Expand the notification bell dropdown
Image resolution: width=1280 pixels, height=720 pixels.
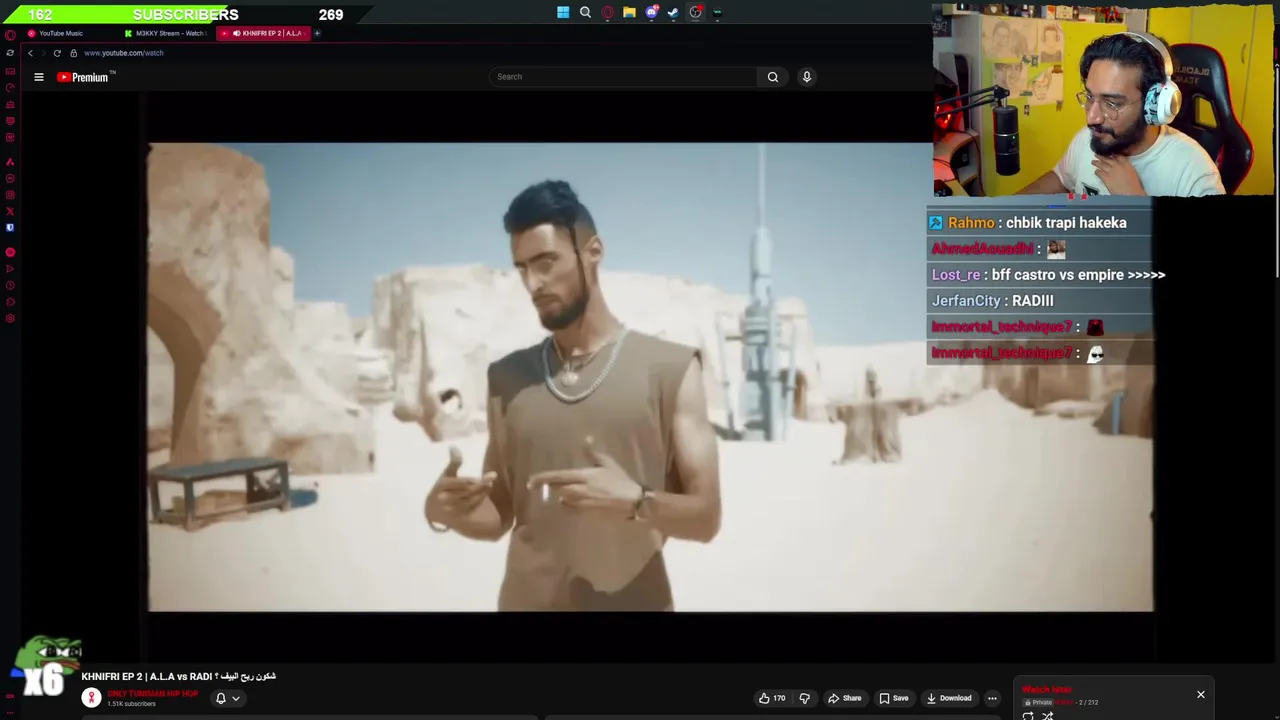pyautogui.click(x=227, y=698)
